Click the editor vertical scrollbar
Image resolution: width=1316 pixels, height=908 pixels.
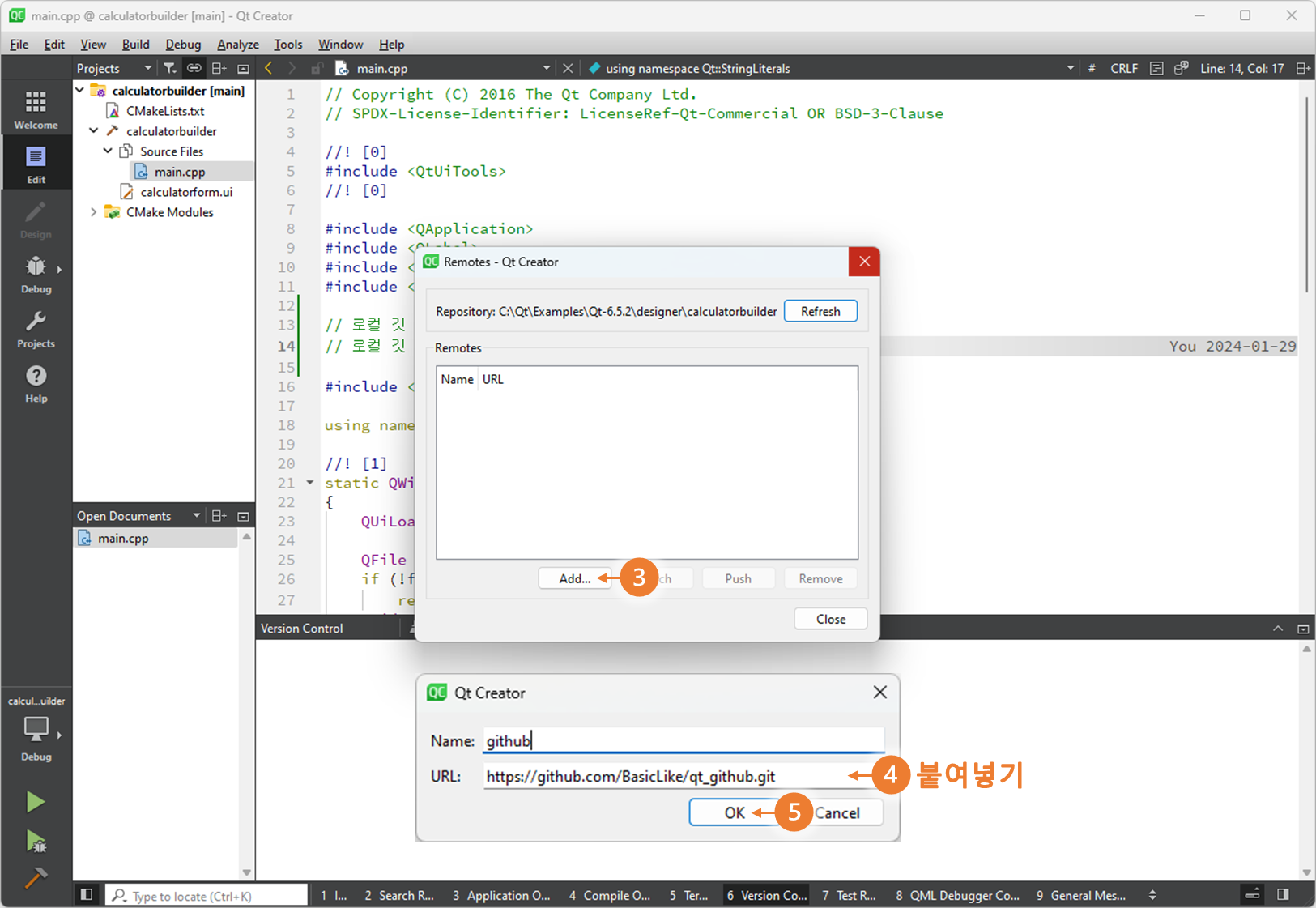pos(1306,194)
